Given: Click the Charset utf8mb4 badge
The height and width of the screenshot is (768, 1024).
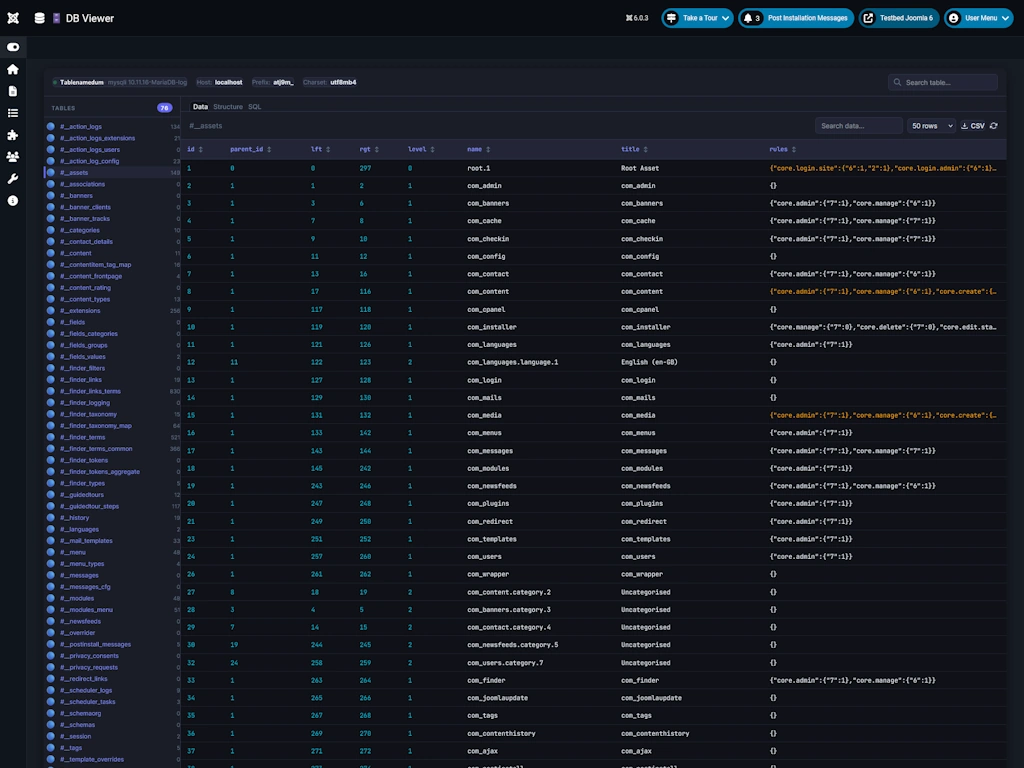Looking at the screenshot, I should click(x=330, y=82).
